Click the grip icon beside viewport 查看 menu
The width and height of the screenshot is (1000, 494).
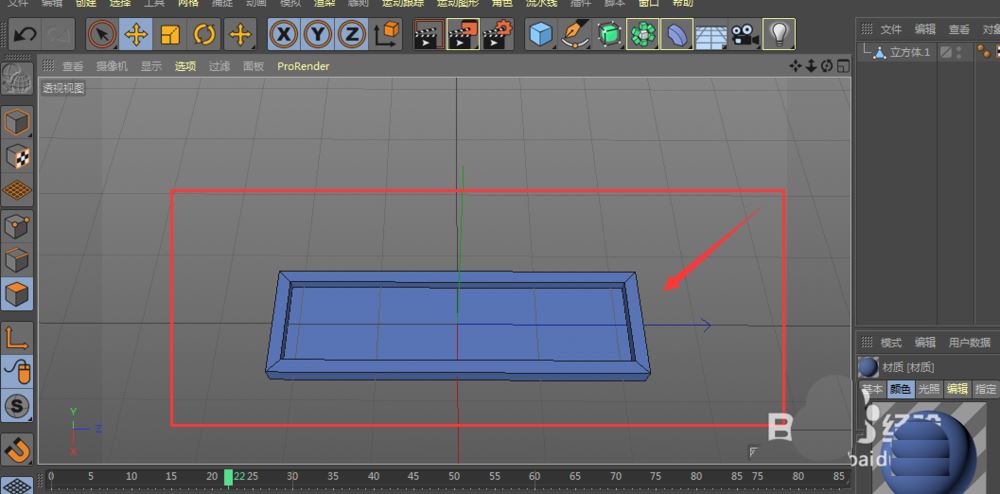pos(48,66)
